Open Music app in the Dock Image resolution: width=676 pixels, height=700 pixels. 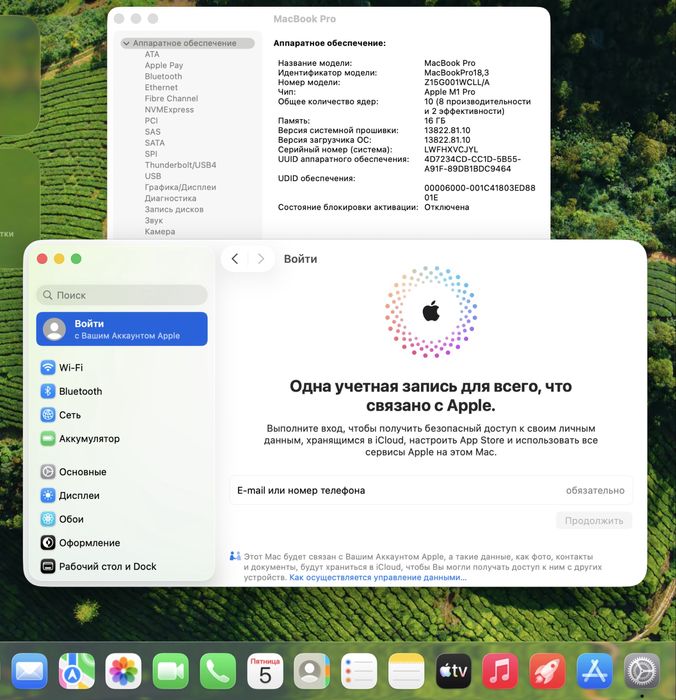click(x=501, y=671)
